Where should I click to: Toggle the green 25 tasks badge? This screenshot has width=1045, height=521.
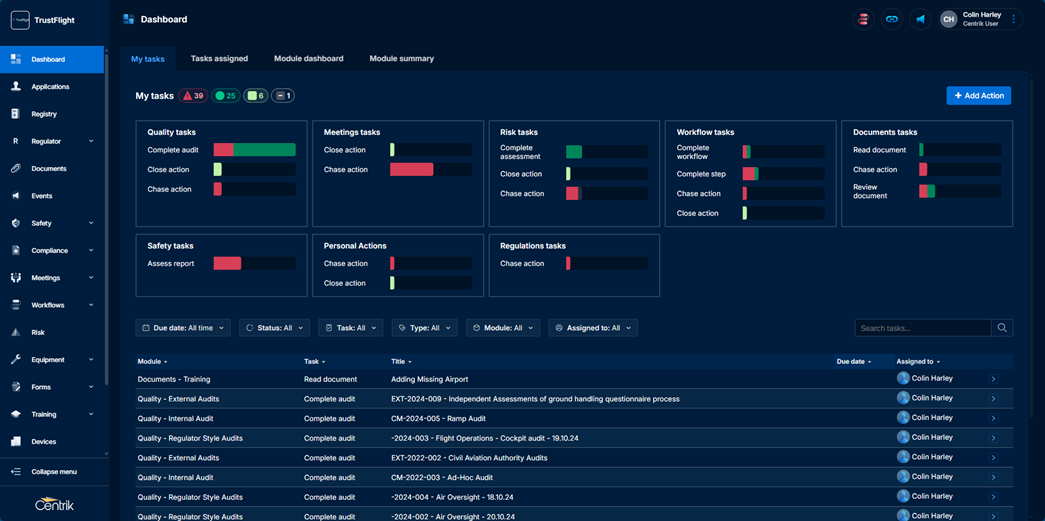tap(226, 96)
